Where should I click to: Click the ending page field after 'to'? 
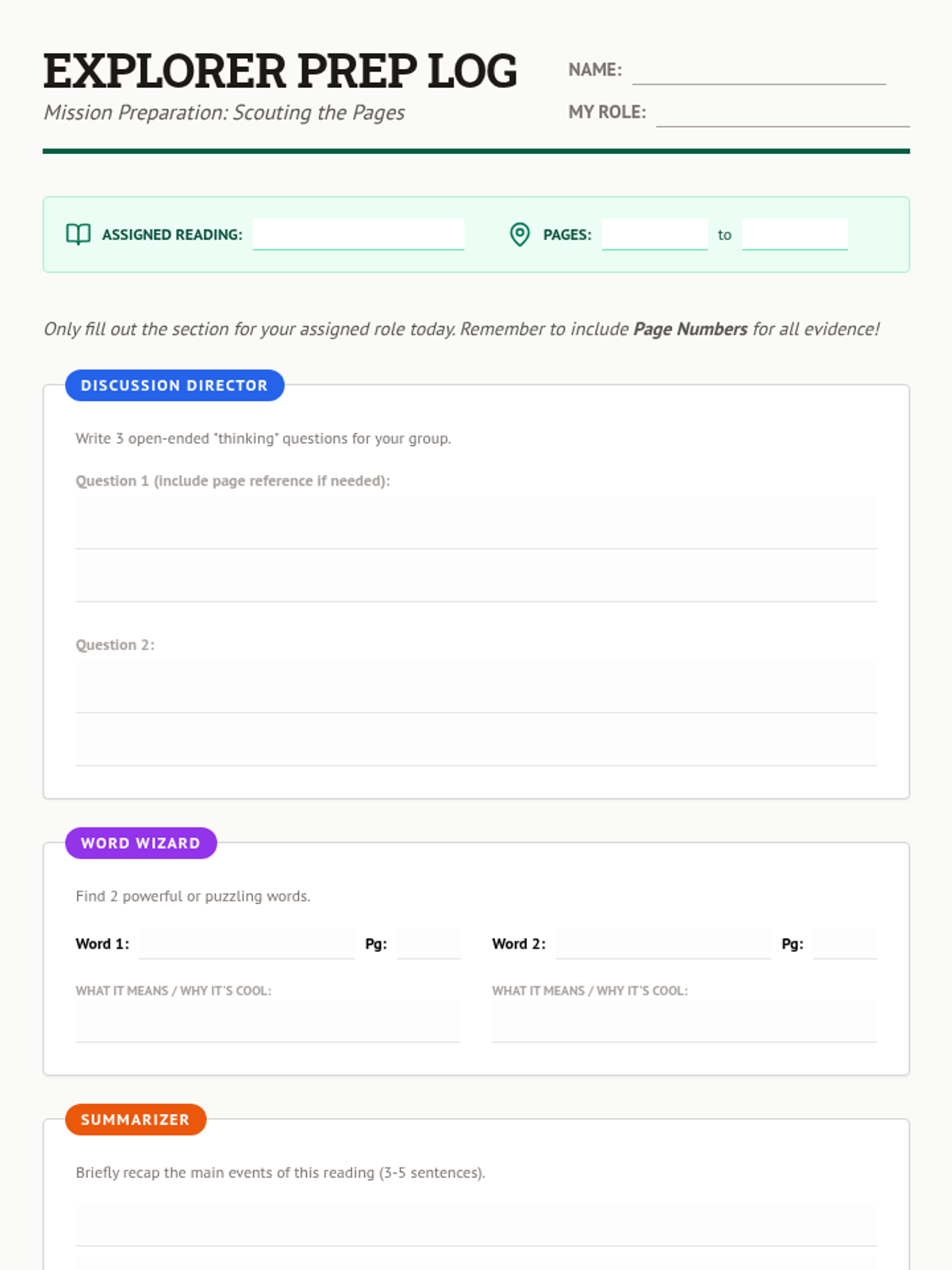tap(794, 234)
